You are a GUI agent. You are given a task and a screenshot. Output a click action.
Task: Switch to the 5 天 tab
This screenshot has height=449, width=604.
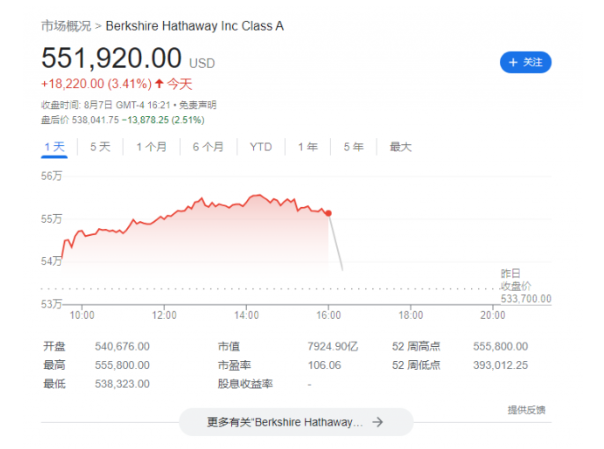coord(100,147)
